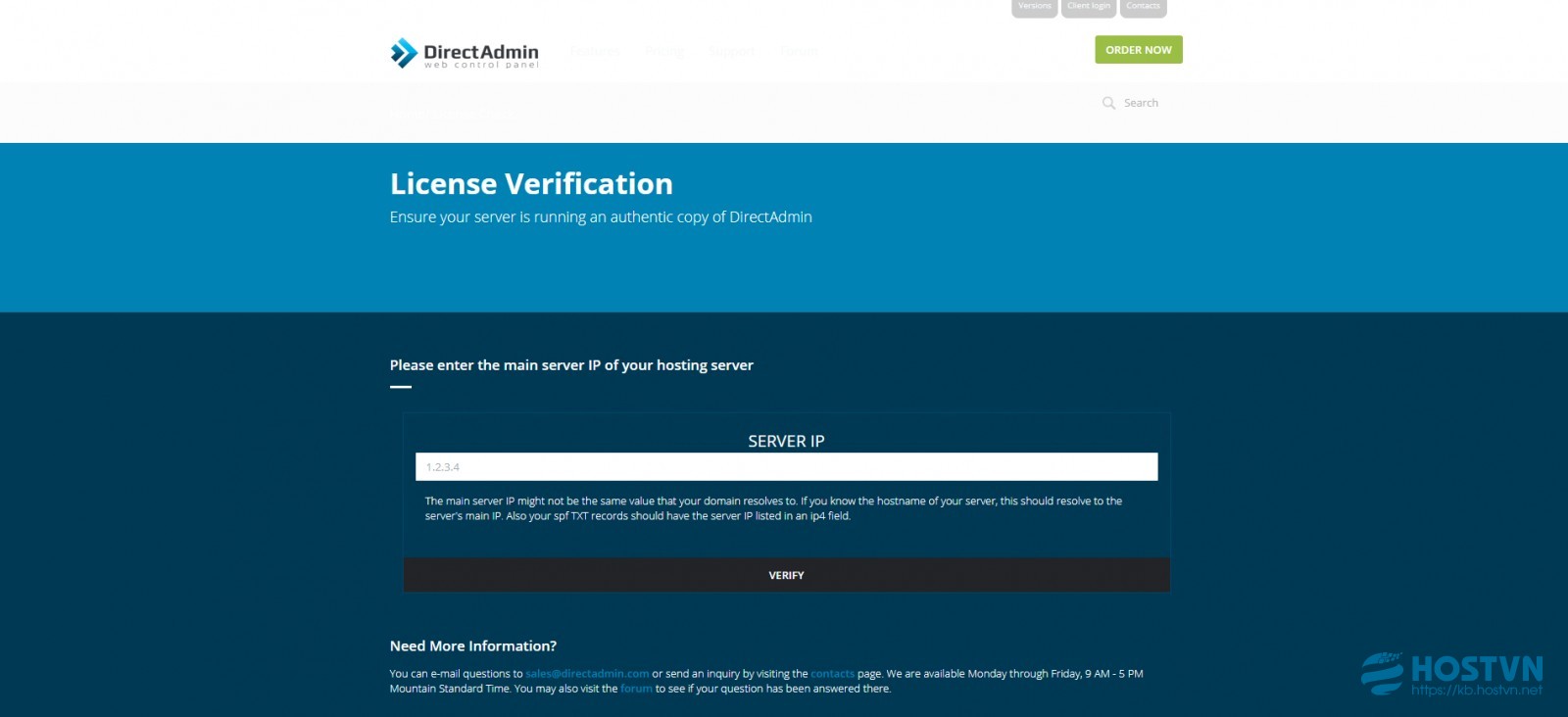Click the search magnifier icon
This screenshot has width=1568, height=717.
point(1108,103)
